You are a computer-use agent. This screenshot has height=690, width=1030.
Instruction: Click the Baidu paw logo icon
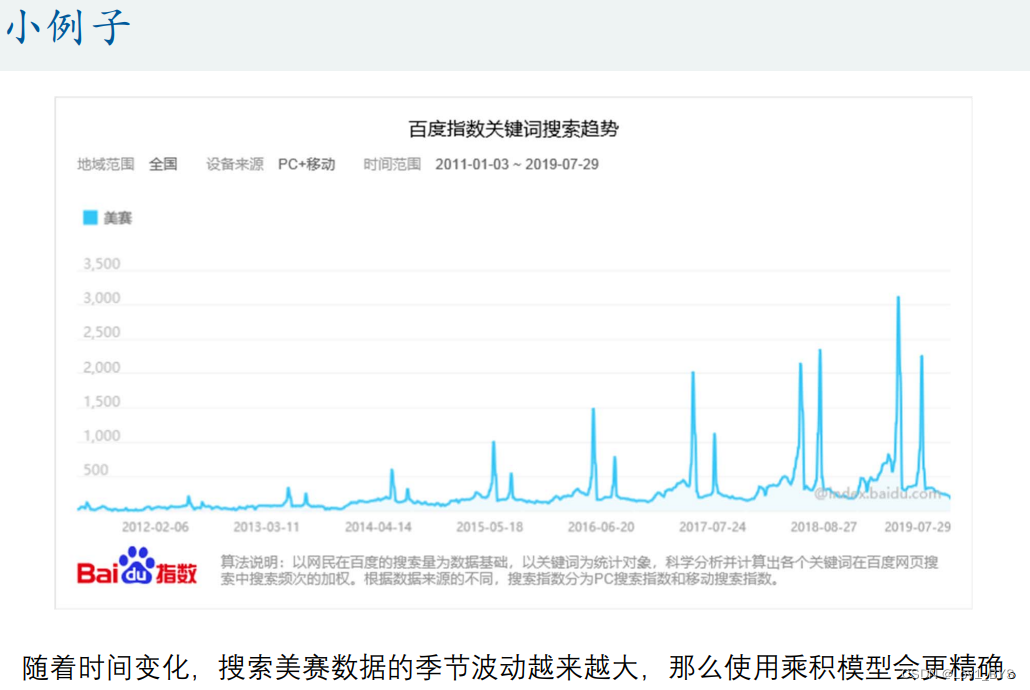click(137, 564)
